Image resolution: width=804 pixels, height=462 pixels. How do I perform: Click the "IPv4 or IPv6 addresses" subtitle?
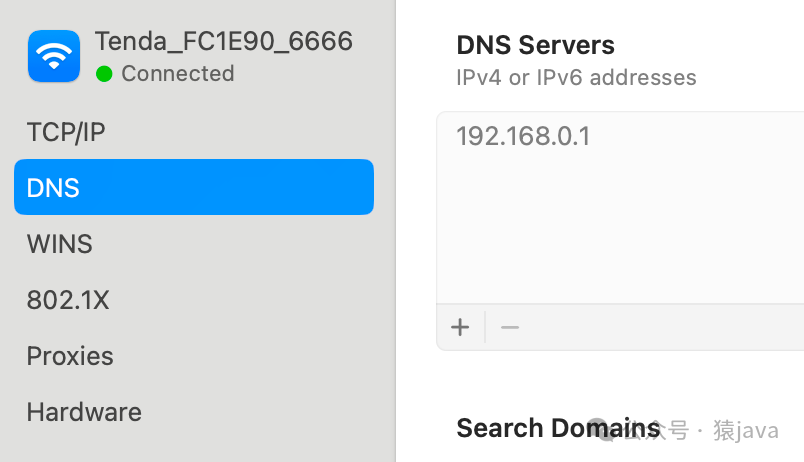click(576, 78)
